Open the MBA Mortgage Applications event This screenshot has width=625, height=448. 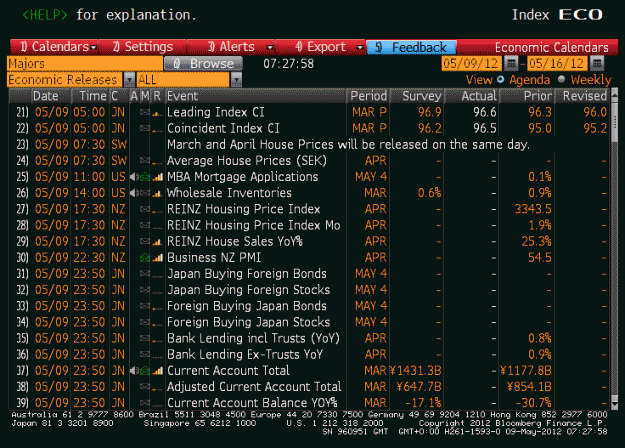coord(242,177)
